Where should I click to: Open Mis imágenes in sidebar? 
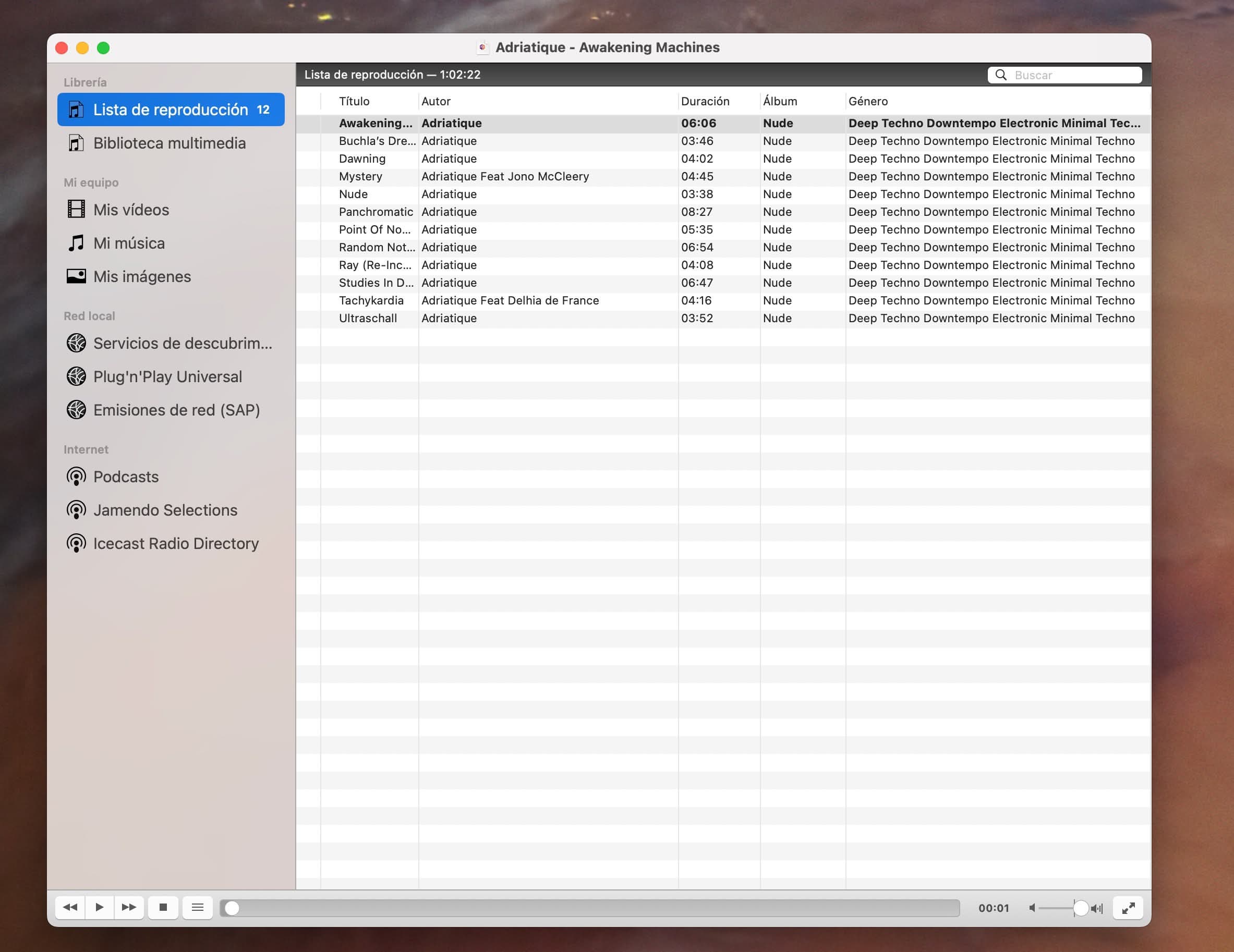[x=171, y=276]
